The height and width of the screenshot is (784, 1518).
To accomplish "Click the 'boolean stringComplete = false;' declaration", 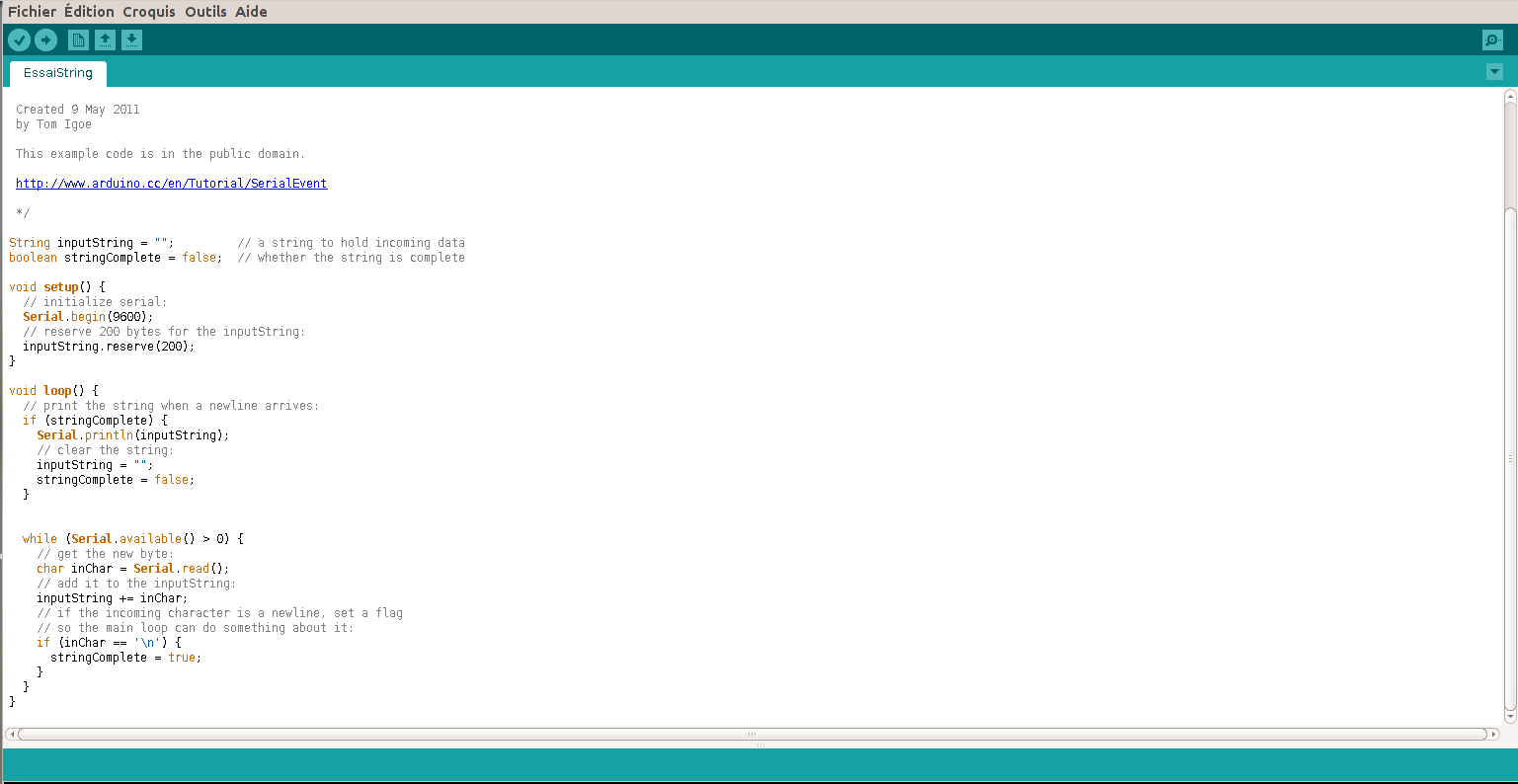I will pyautogui.click(x=116, y=258).
